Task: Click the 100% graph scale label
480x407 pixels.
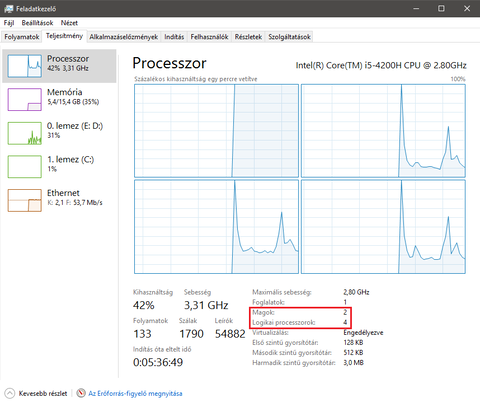Action: [458, 79]
